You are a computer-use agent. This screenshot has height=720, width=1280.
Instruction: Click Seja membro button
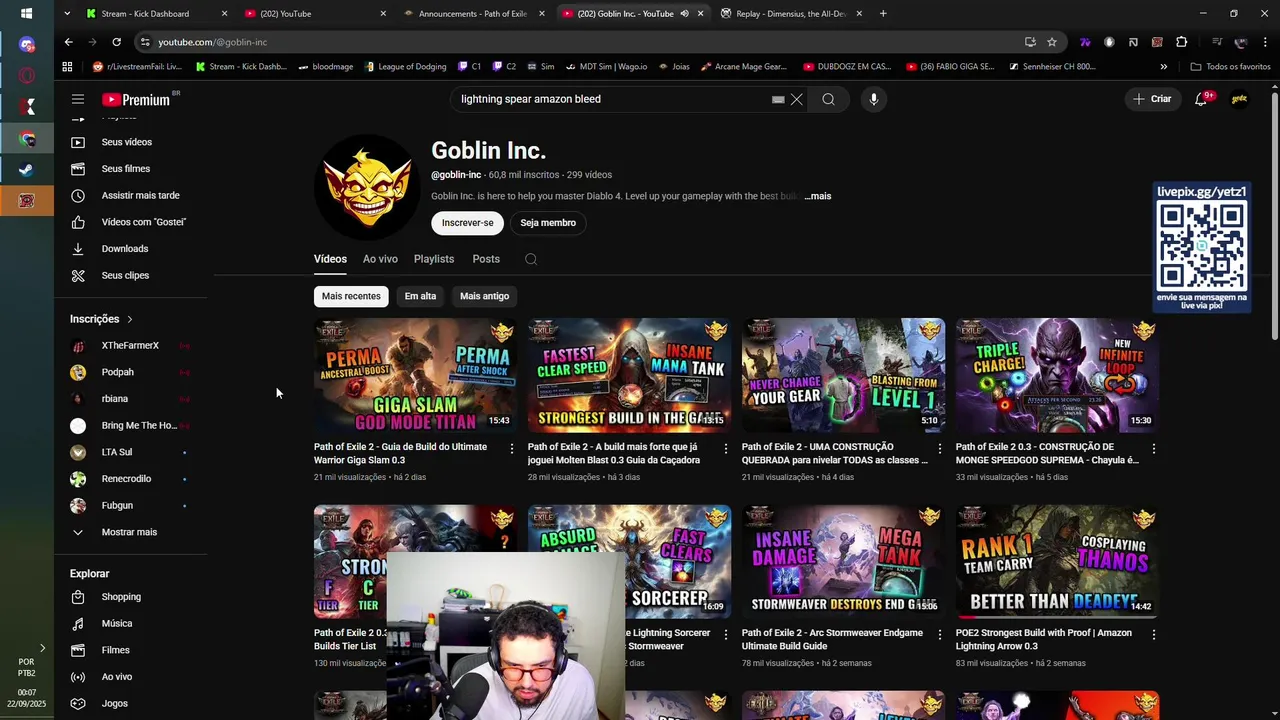pos(548,223)
